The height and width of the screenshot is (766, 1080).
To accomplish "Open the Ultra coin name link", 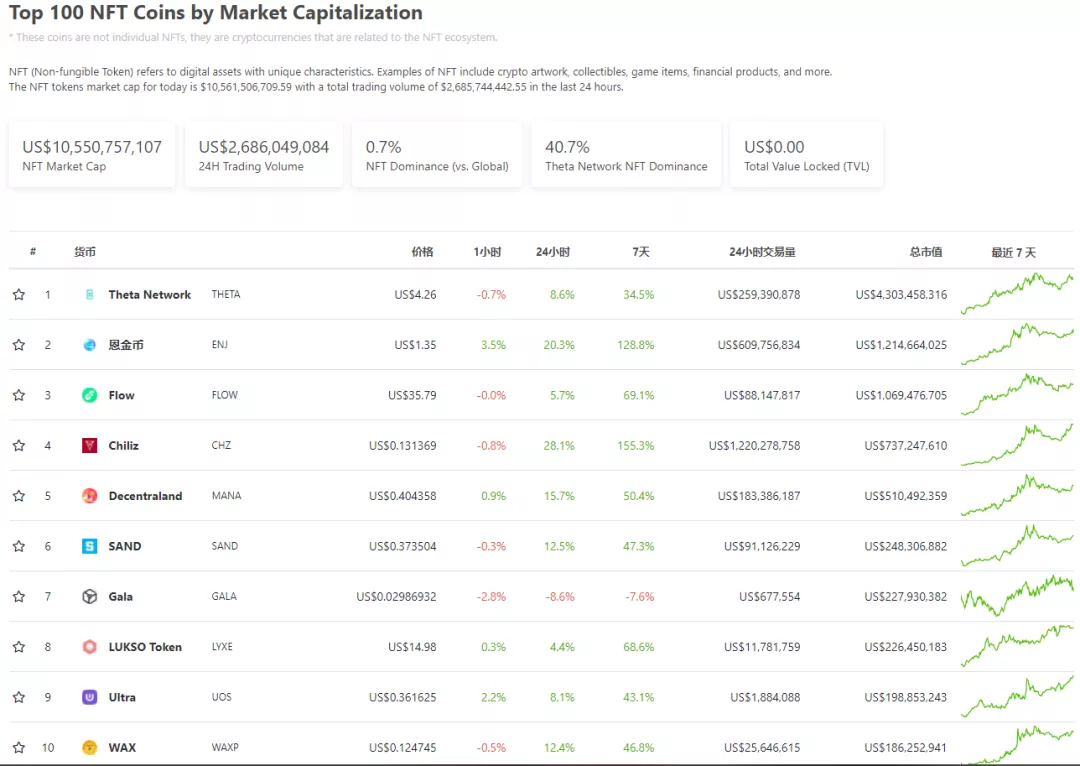I will (122, 697).
